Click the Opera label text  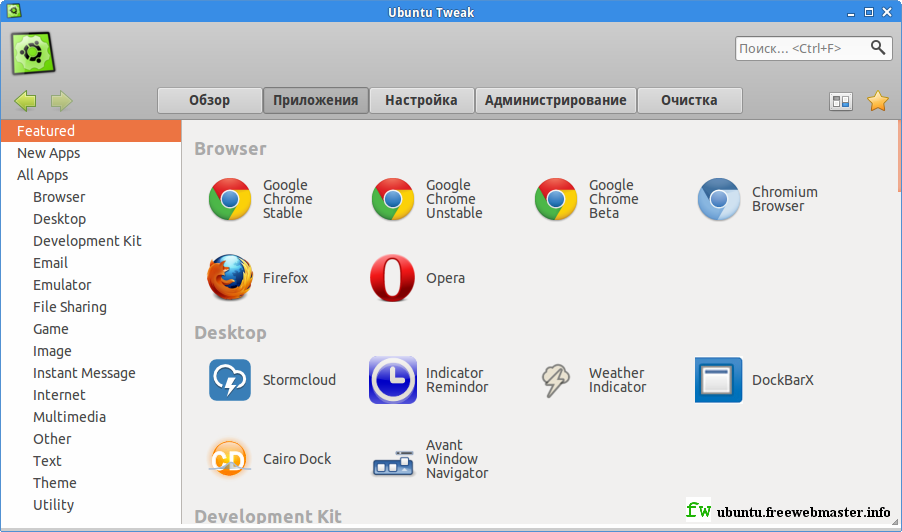point(445,278)
